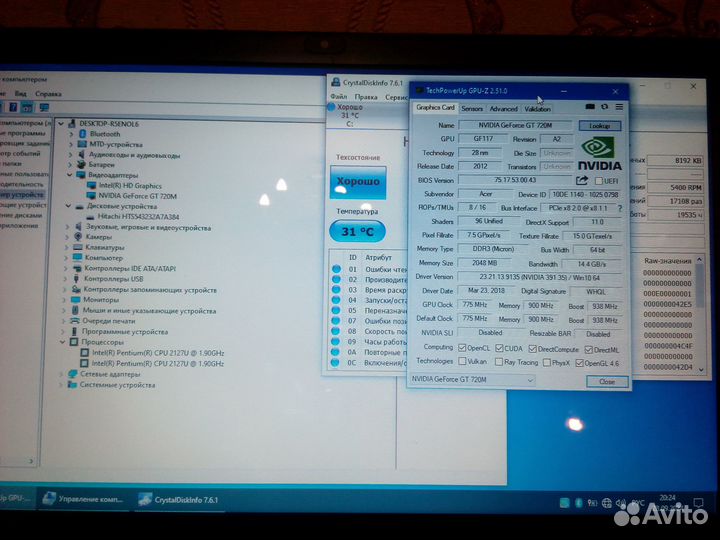Click the Сетевые адаптеры network icon
The image size is (720, 540).
[x=73, y=374]
